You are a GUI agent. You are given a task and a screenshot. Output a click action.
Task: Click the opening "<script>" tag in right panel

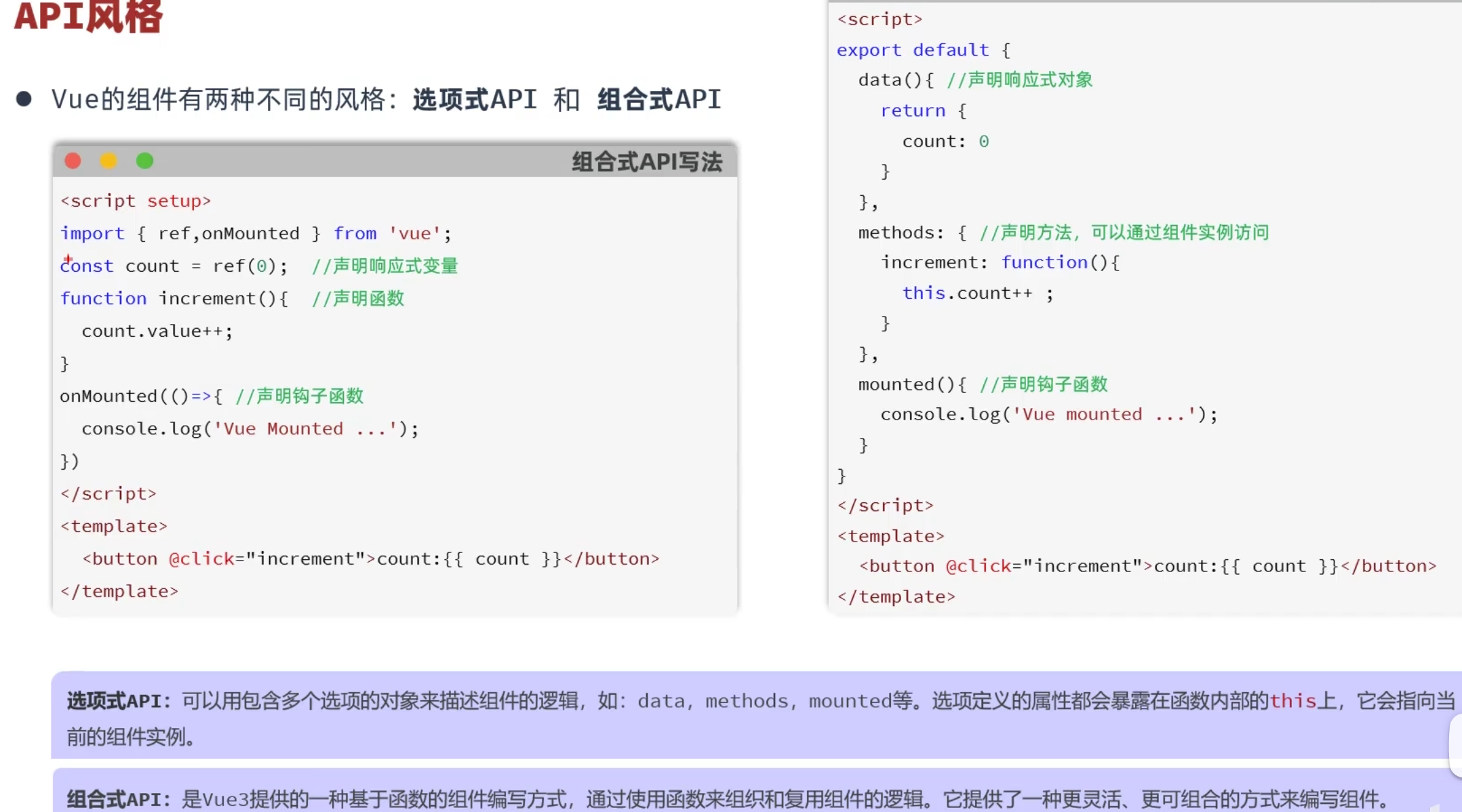coord(880,20)
